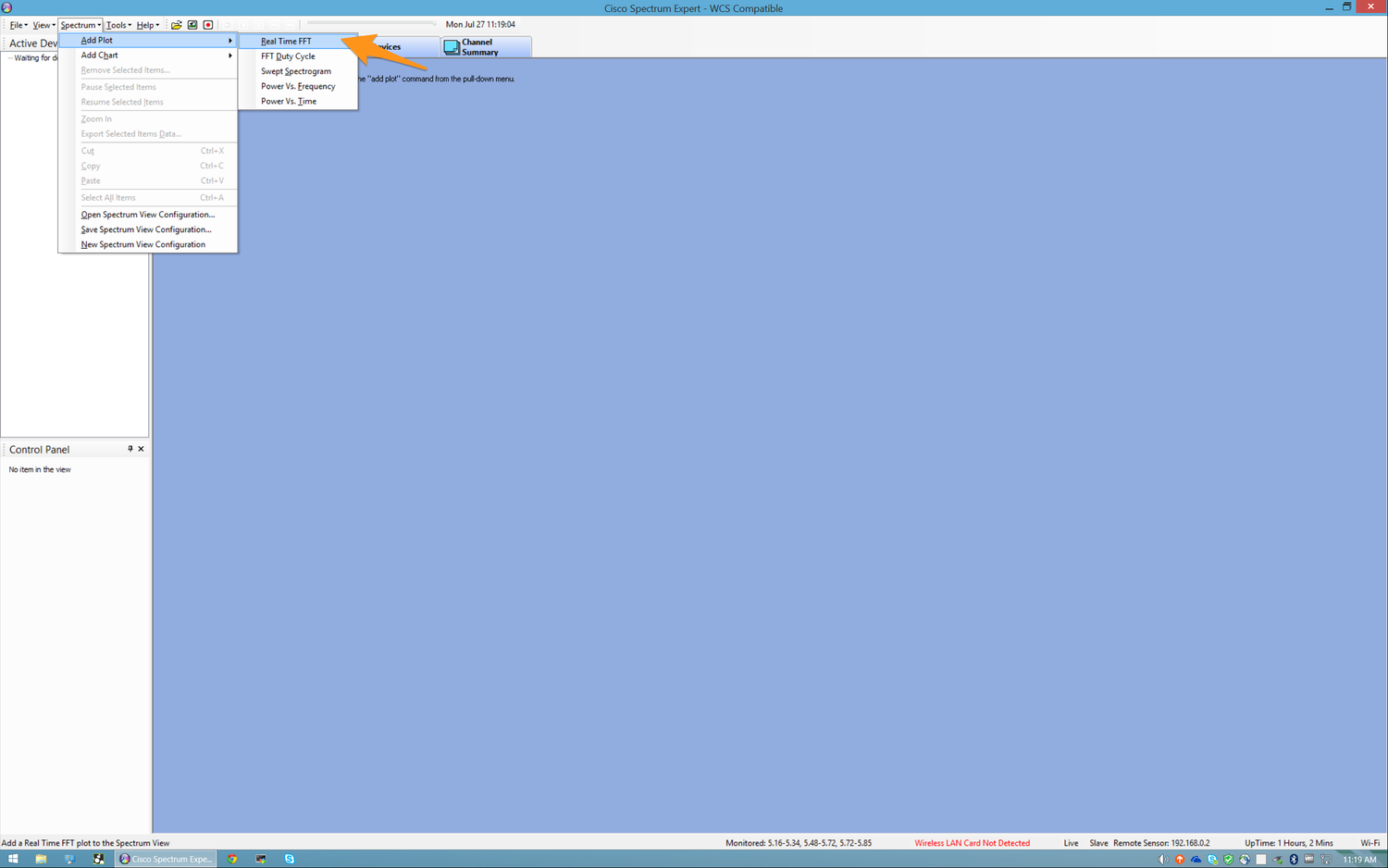
Task: Click the record (red dot) toolbar icon
Action: 208,25
